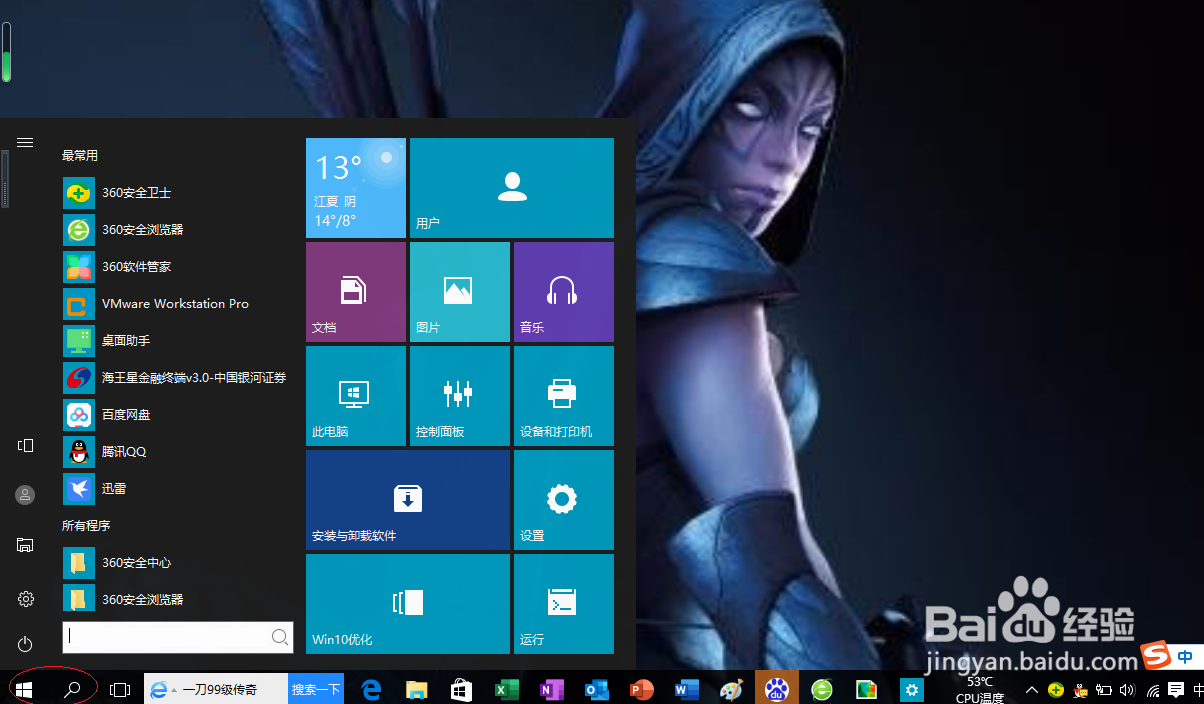
Task: Open 海王星金融终端 v3.0 app
Action: [176, 378]
